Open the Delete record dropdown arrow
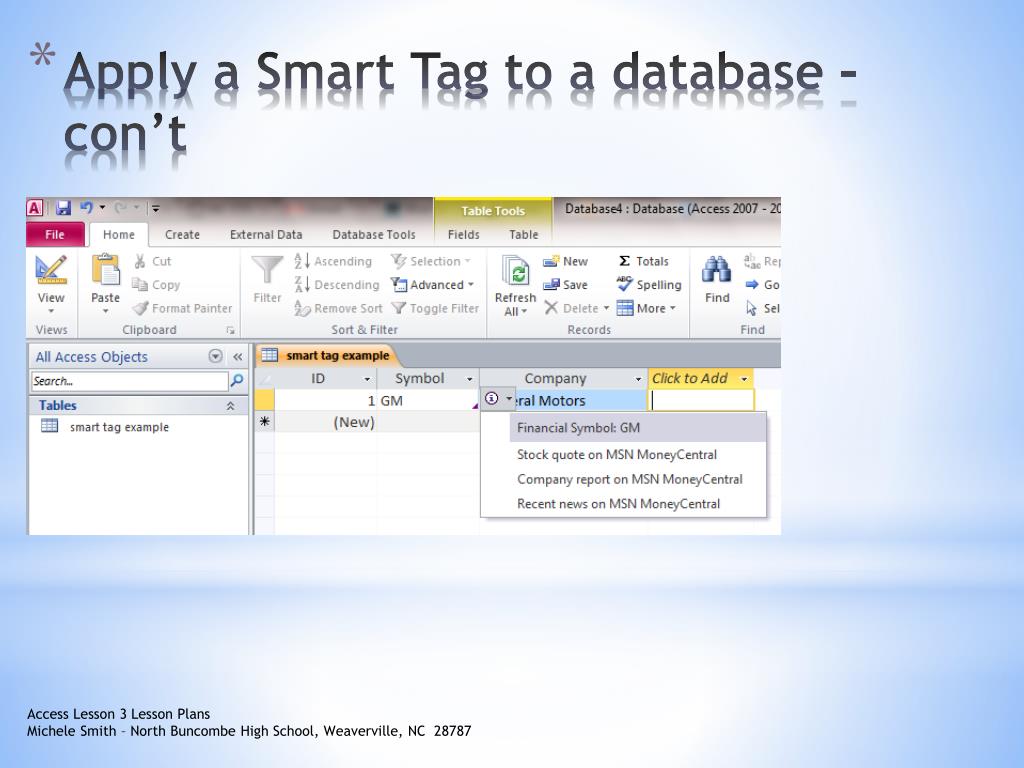The image size is (1024, 768). 606,308
